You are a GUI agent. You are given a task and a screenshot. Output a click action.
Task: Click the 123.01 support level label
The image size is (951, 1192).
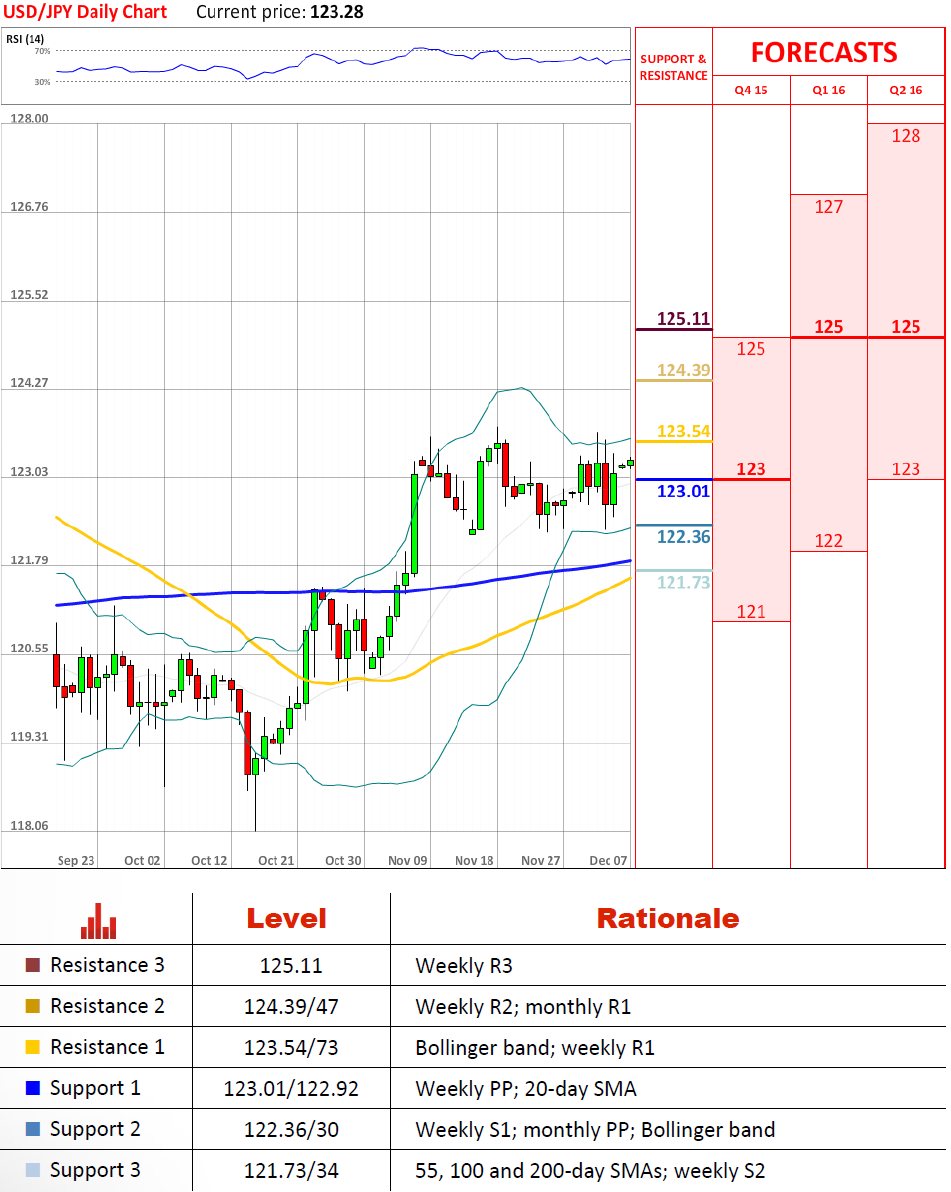[x=683, y=491]
